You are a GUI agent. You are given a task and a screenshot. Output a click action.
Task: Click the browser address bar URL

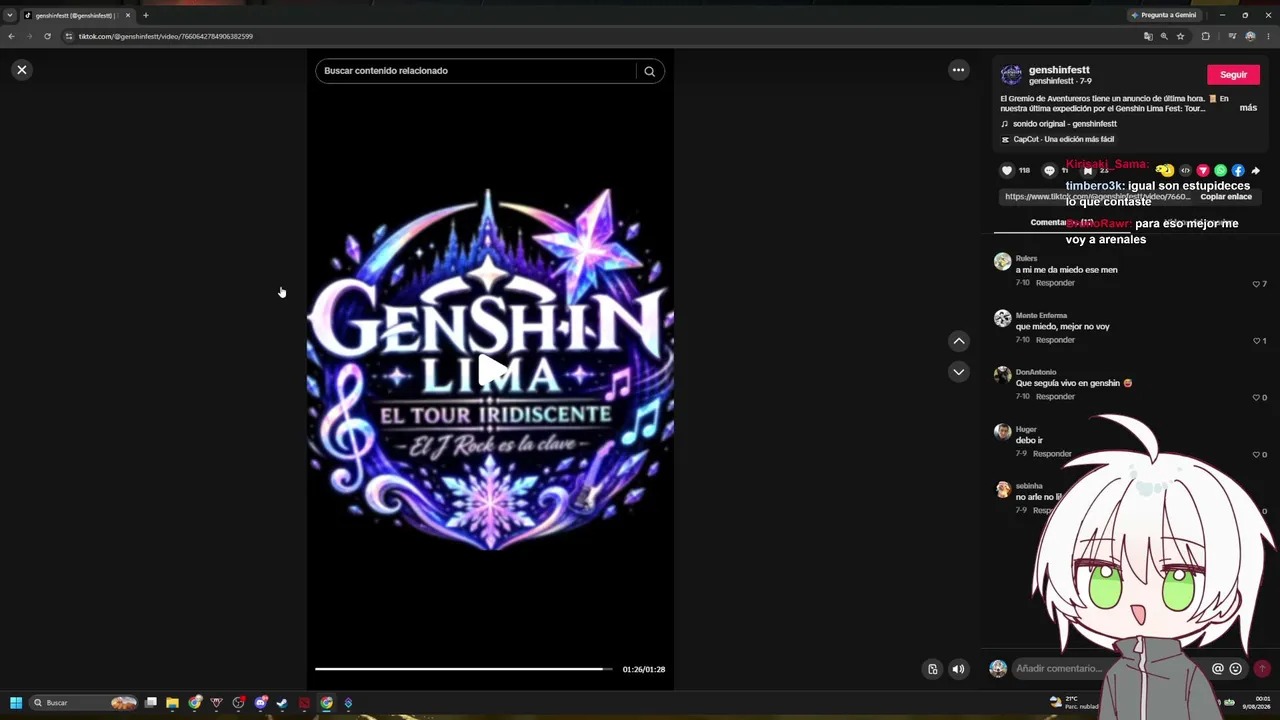(166, 36)
